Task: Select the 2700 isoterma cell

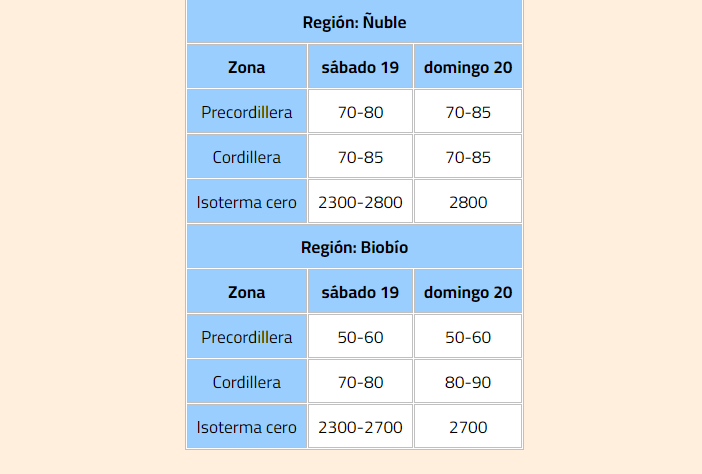Action: (468, 427)
